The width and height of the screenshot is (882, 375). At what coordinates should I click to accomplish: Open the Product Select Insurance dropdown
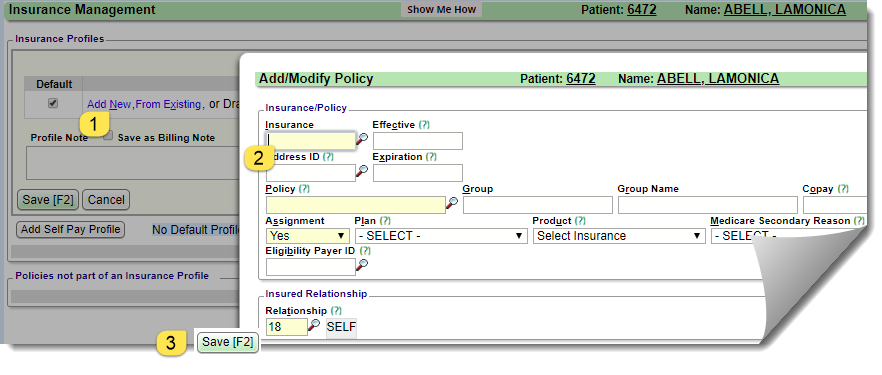pyautogui.click(x=619, y=236)
